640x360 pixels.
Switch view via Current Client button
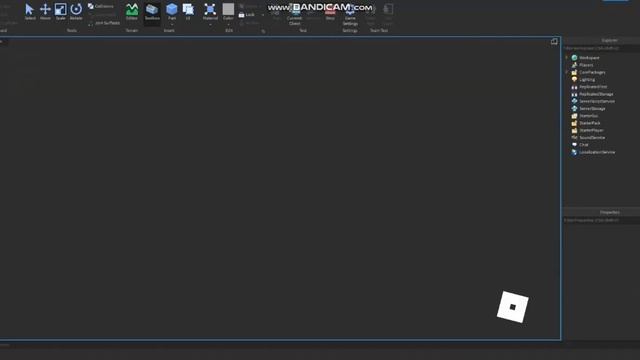[294, 15]
